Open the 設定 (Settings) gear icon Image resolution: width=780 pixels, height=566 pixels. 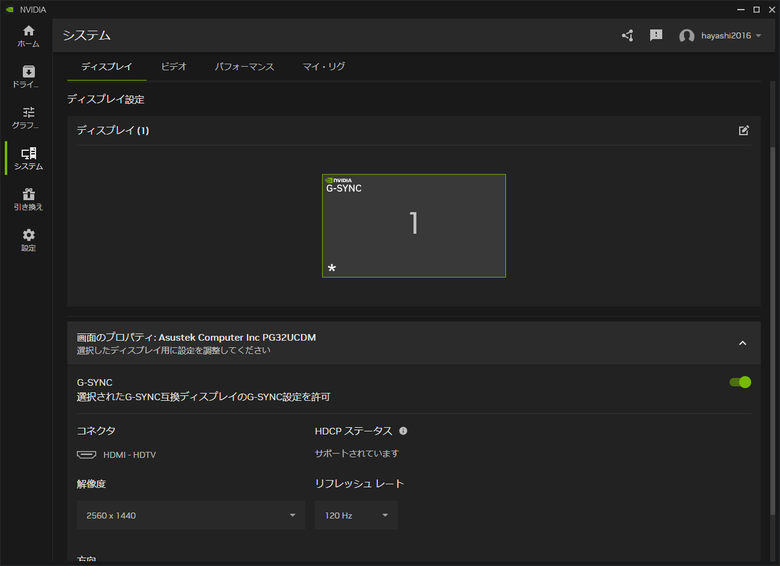pos(28,240)
